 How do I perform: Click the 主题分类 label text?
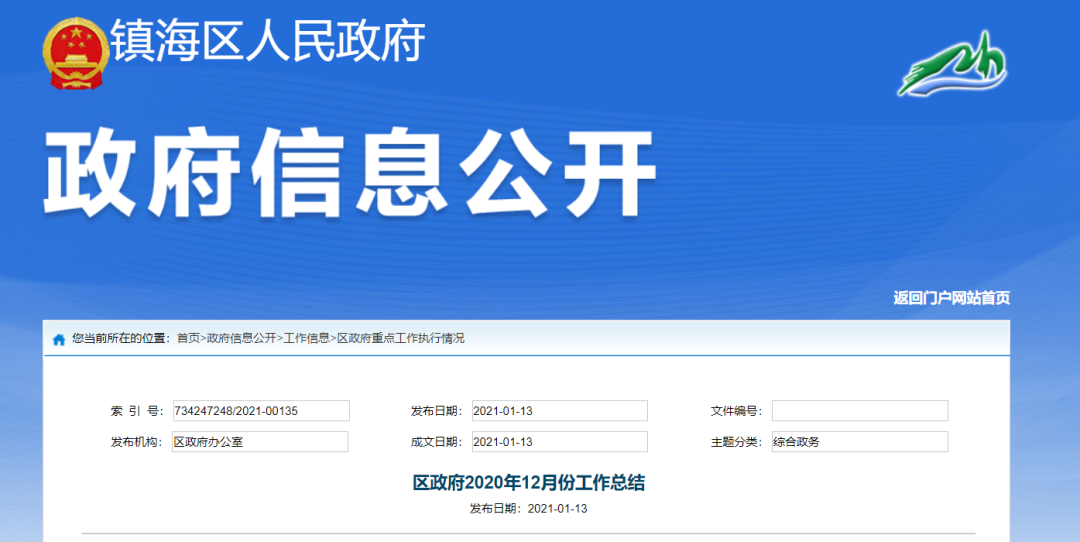point(735,442)
